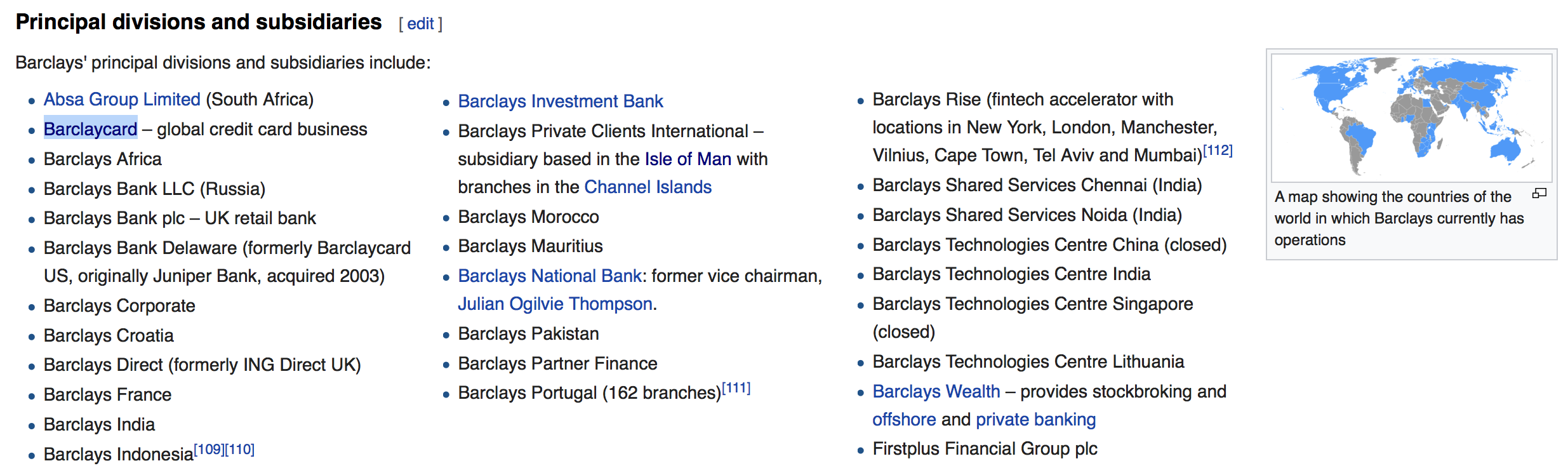
Task: Follow the private banking link
Action: click(1036, 420)
